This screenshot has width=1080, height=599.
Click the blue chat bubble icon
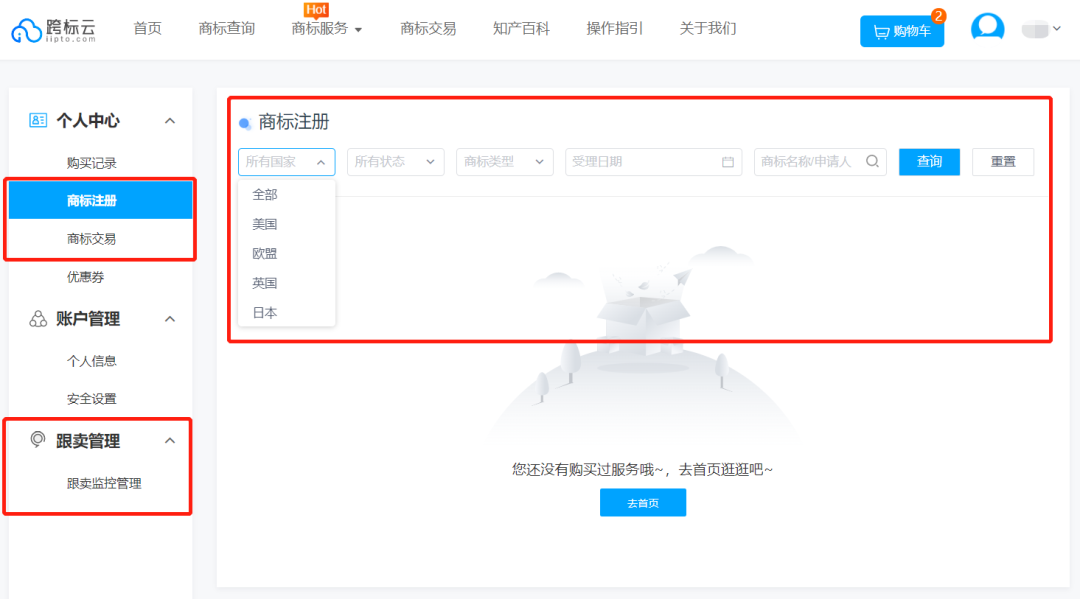point(988,27)
